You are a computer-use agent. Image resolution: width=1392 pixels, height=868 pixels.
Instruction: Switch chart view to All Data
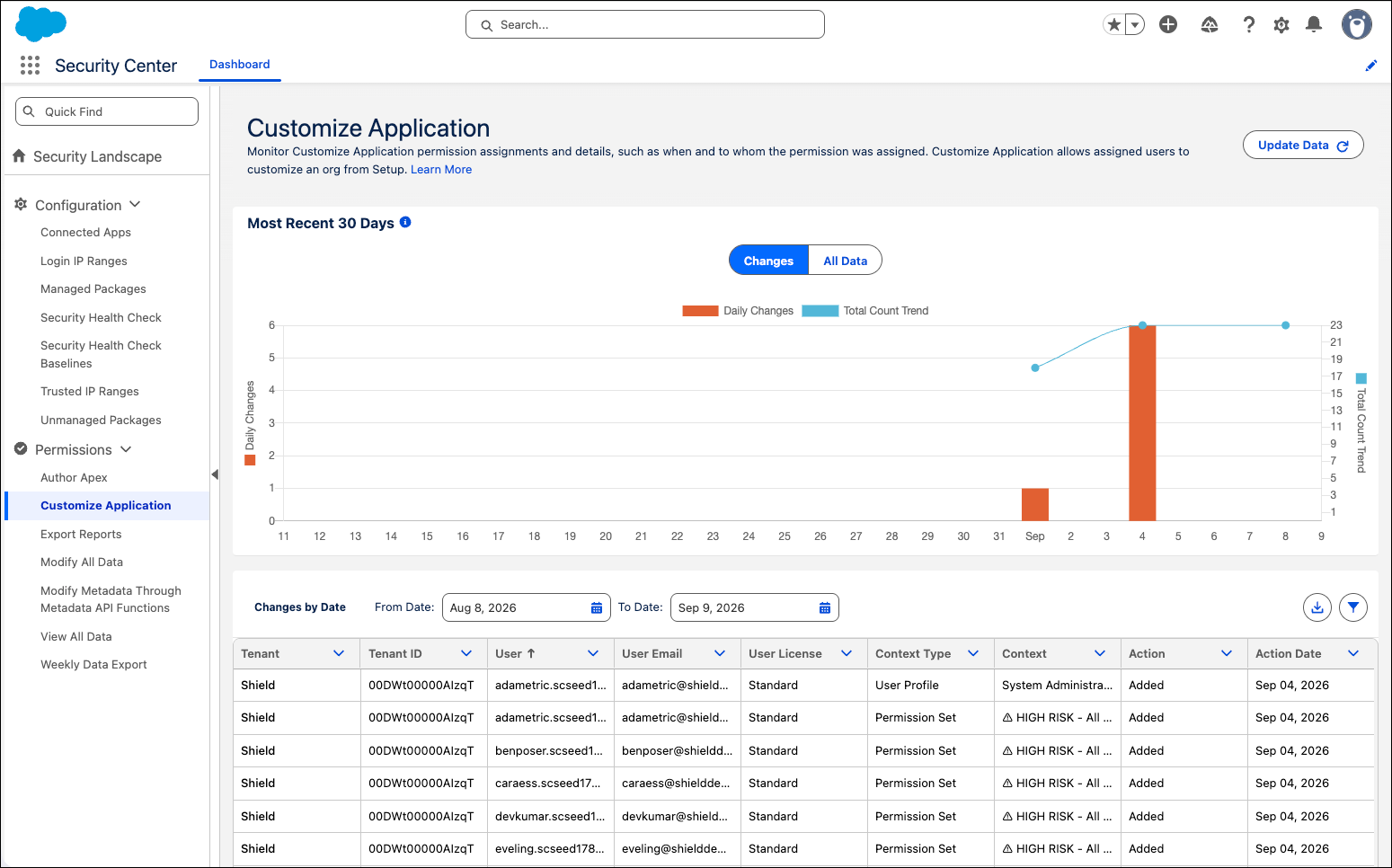tap(846, 261)
